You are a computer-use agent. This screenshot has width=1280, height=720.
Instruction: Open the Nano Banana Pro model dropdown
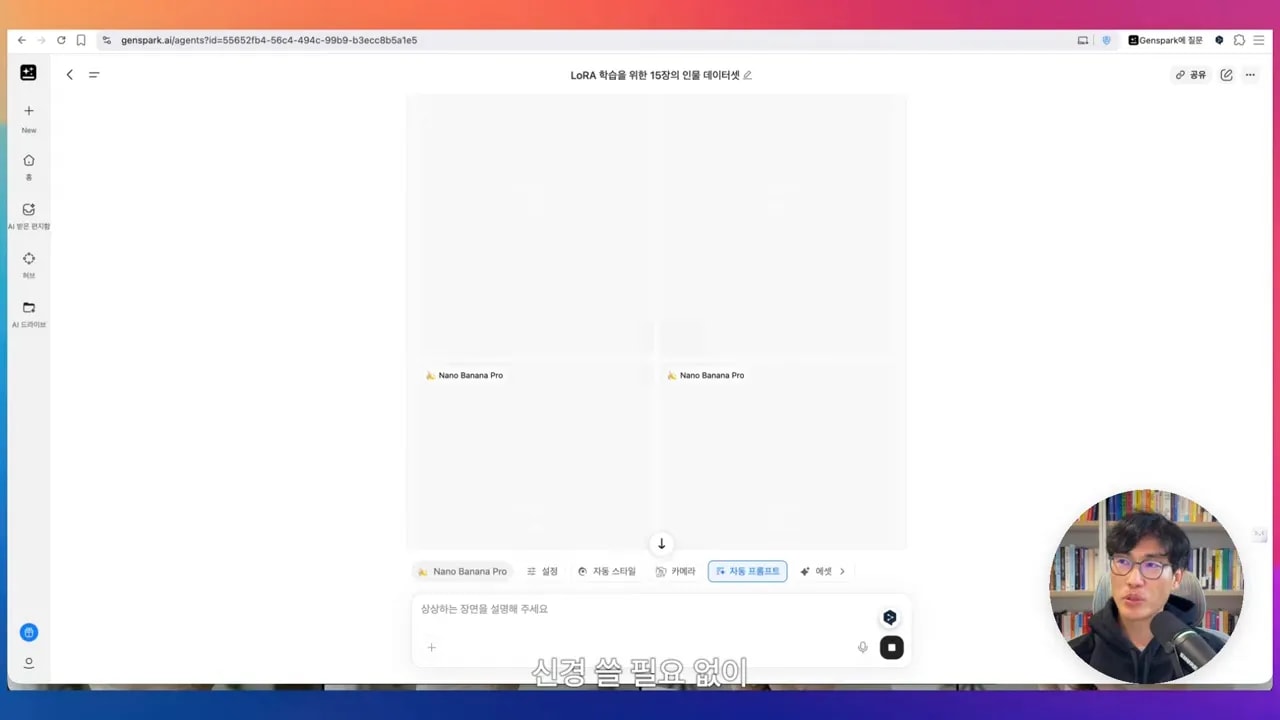click(463, 571)
